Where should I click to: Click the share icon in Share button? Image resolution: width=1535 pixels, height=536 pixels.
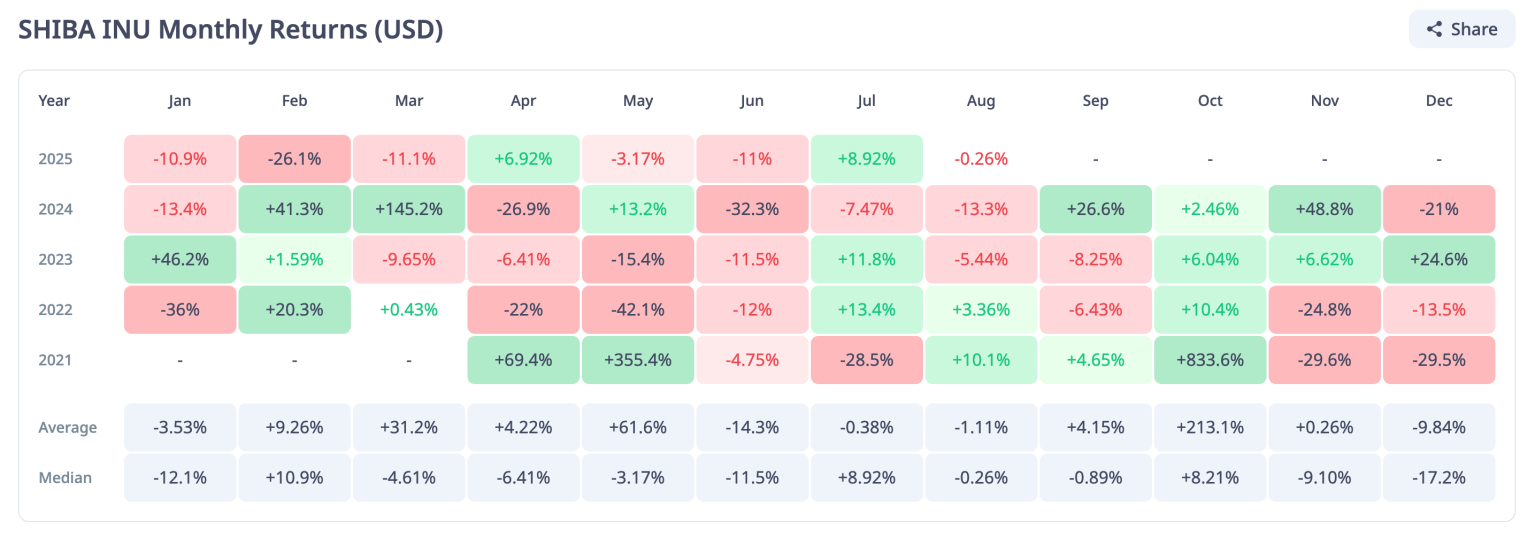pyautogui.click(x=1434, y=30)
